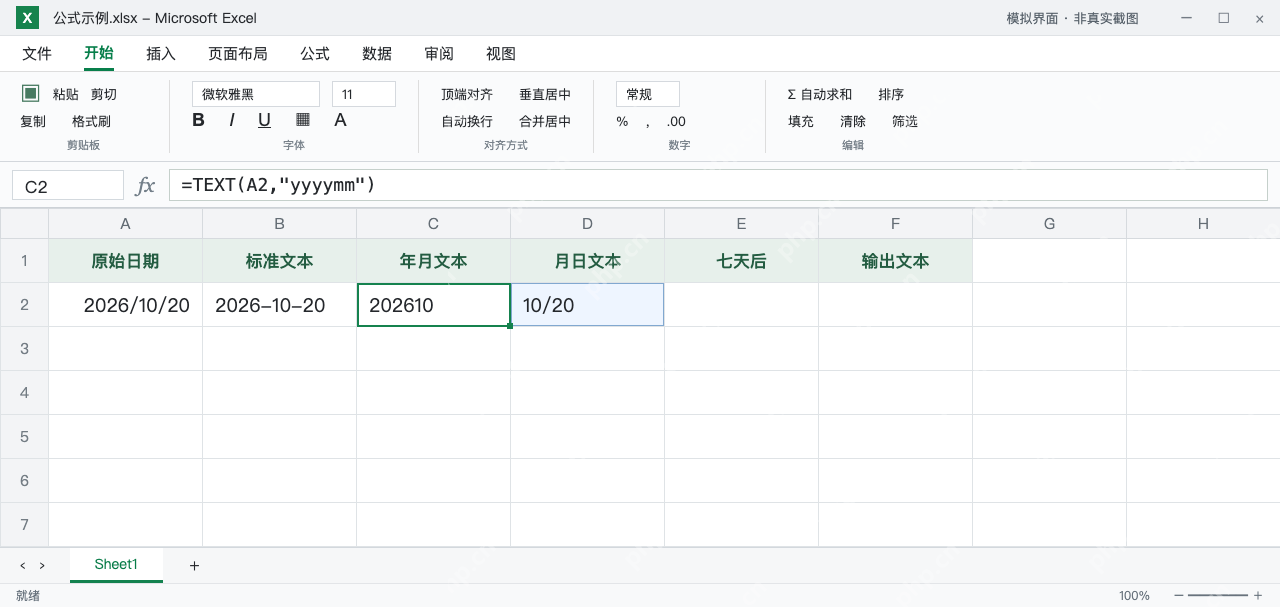Click the 筛选 filter button
Screen dimensions: 1280x608
pos(905,121)
